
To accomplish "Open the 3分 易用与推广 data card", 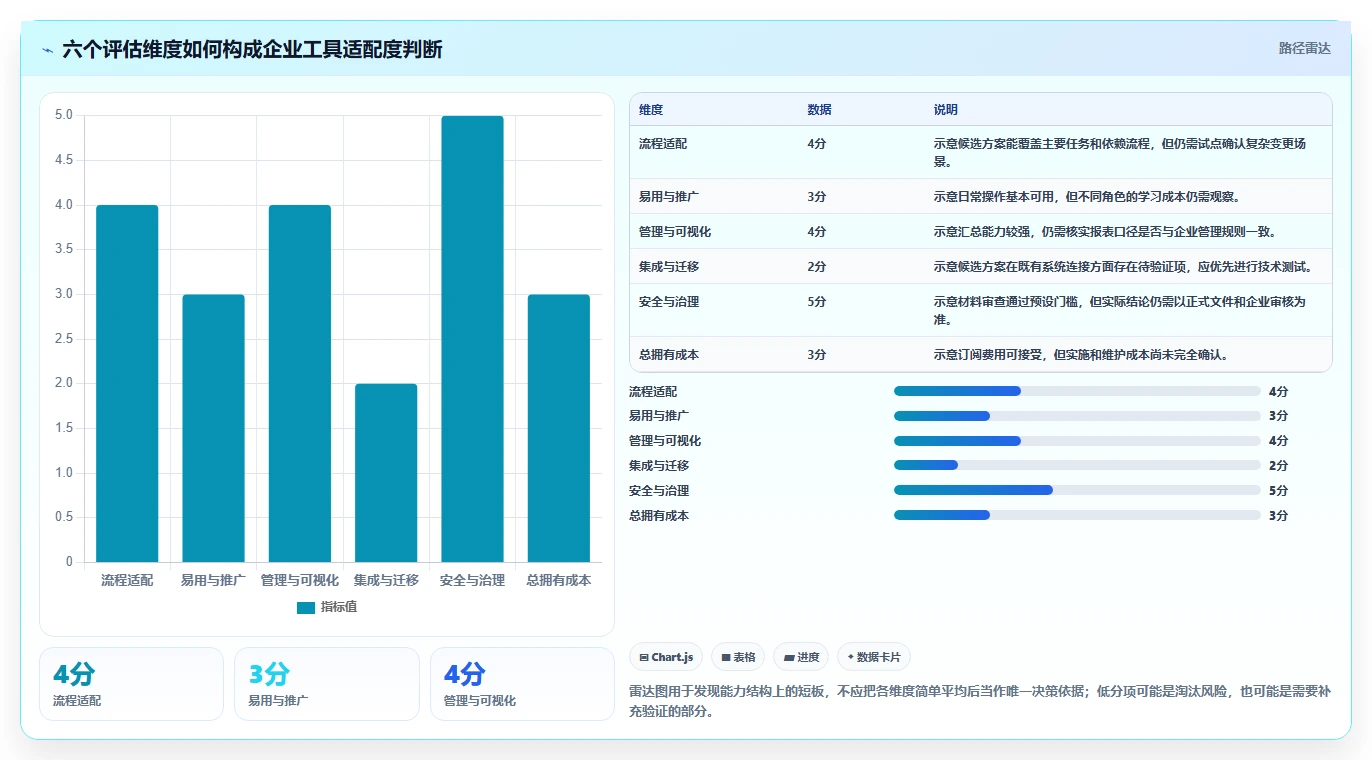I will pos(327,684).
